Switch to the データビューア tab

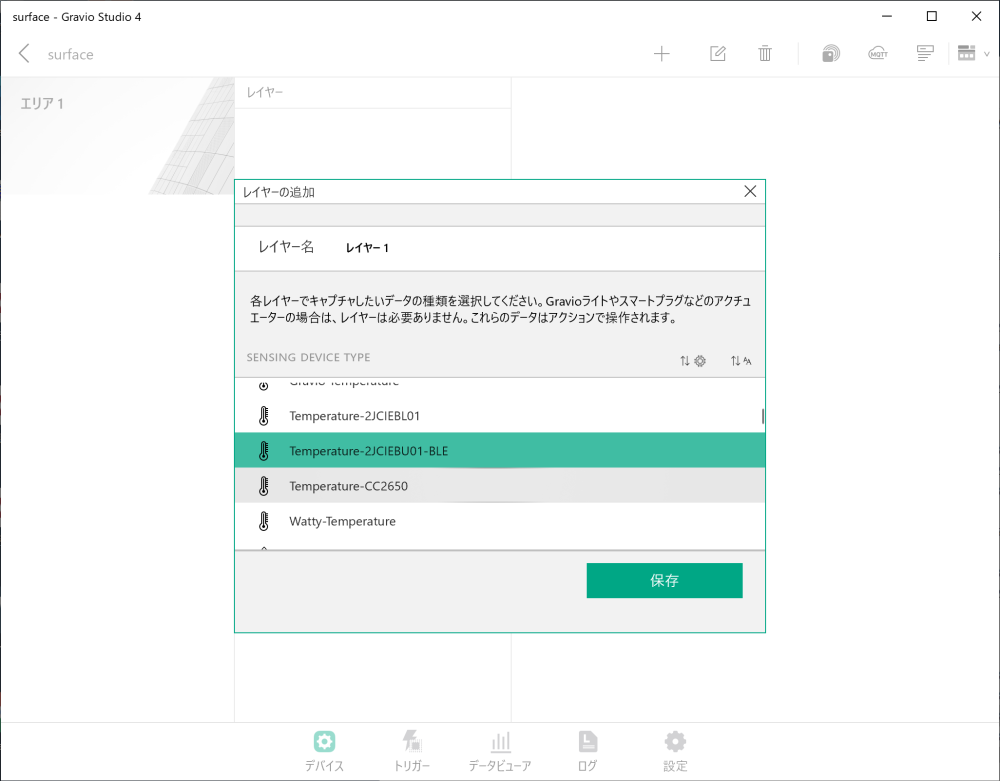coord(500,750)
